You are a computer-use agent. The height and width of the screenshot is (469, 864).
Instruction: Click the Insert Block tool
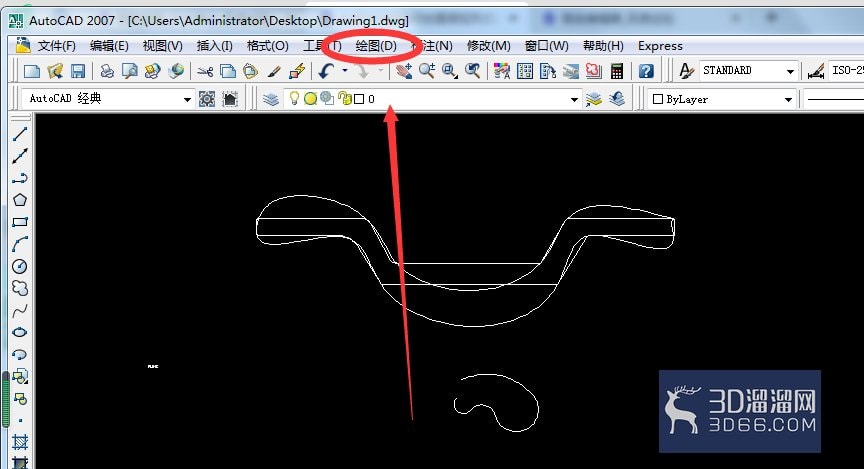click(20, 376)
